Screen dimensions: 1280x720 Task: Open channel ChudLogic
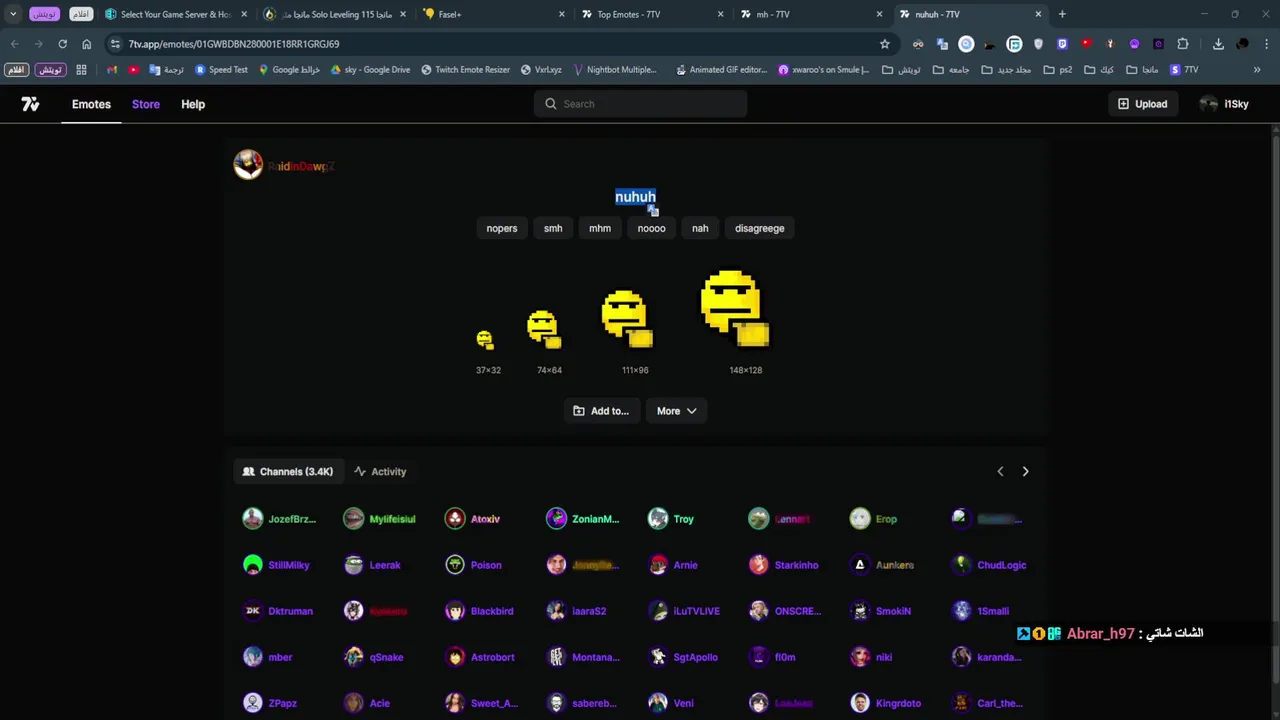coord(989,565)
